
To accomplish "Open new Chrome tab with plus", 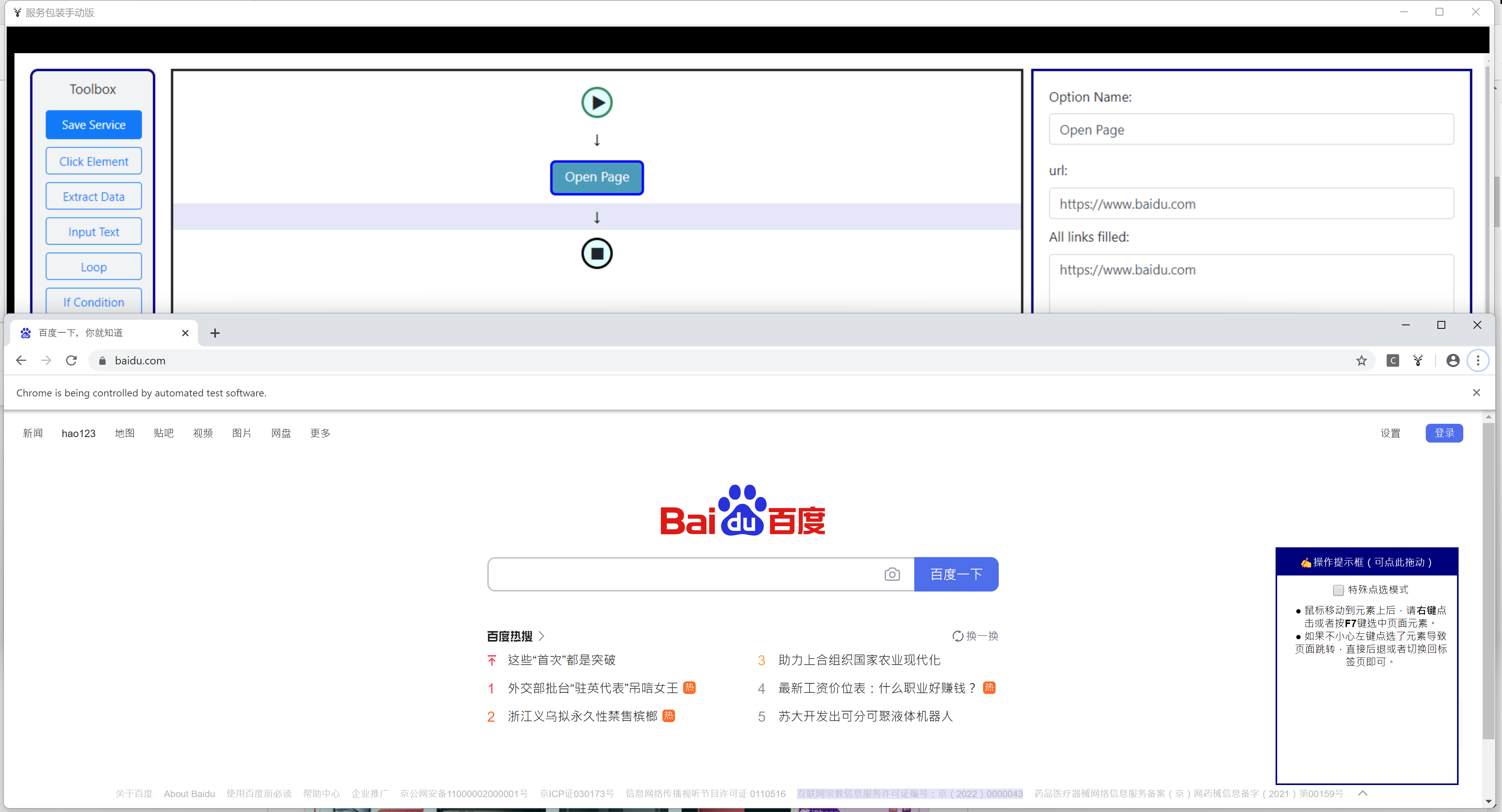I will click(215, 333).
